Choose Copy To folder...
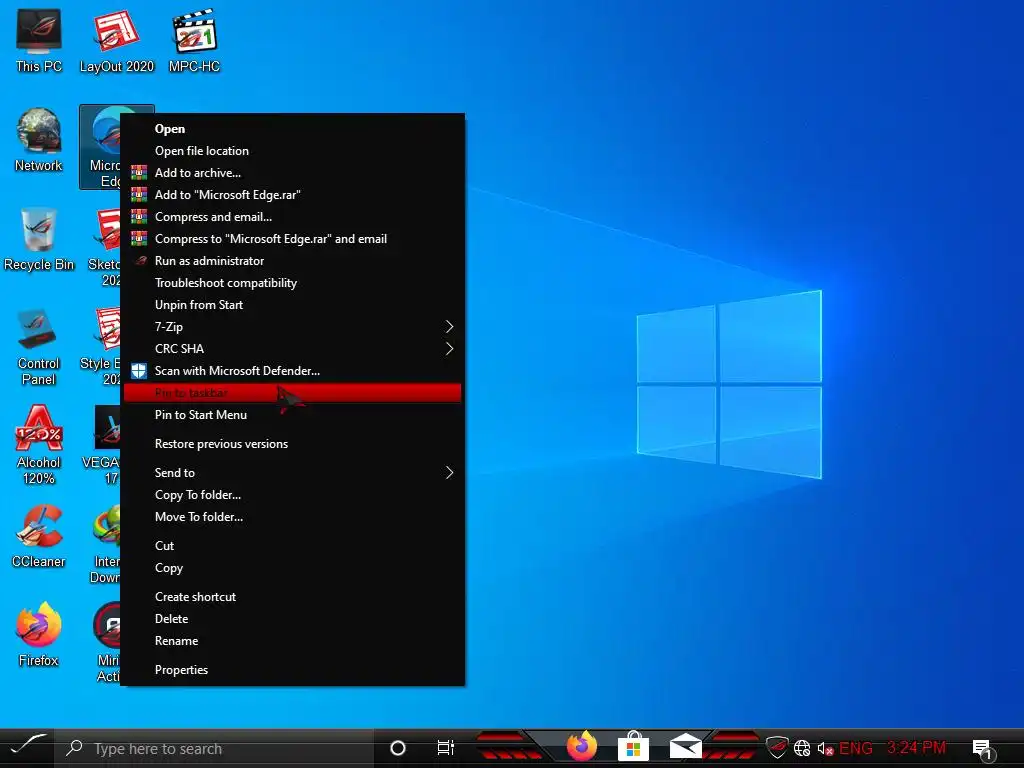This screenshot has height=768, width=1024. 293,495
